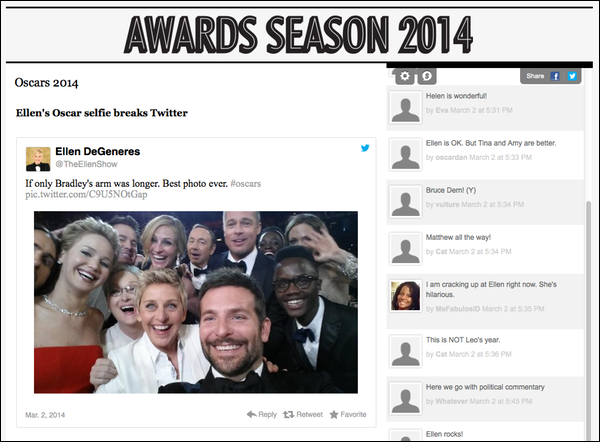Click avatar beside 'political commentary' comment
Viewport: 600px width, 442px height.
[x=406, y=398]
